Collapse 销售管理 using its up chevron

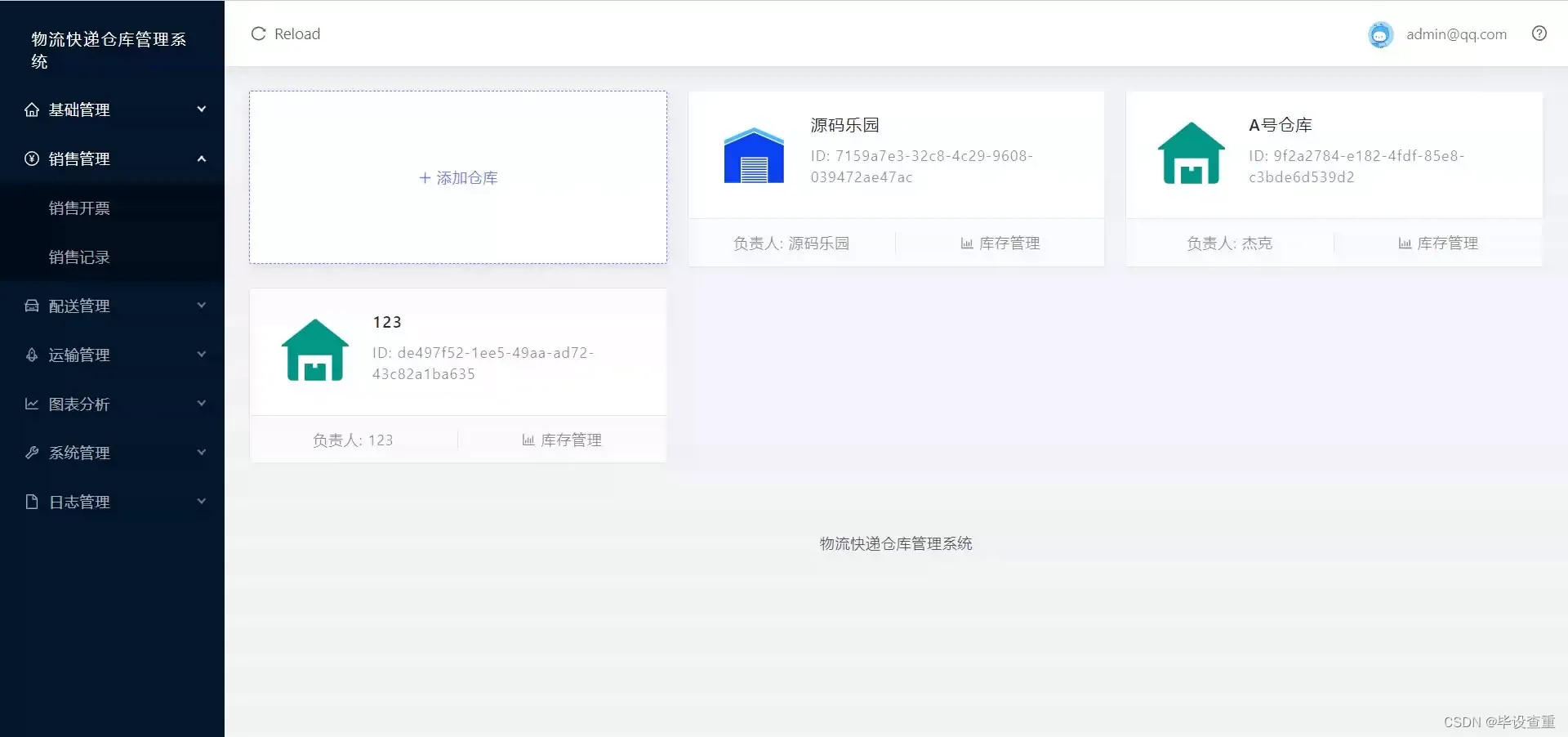202,159
